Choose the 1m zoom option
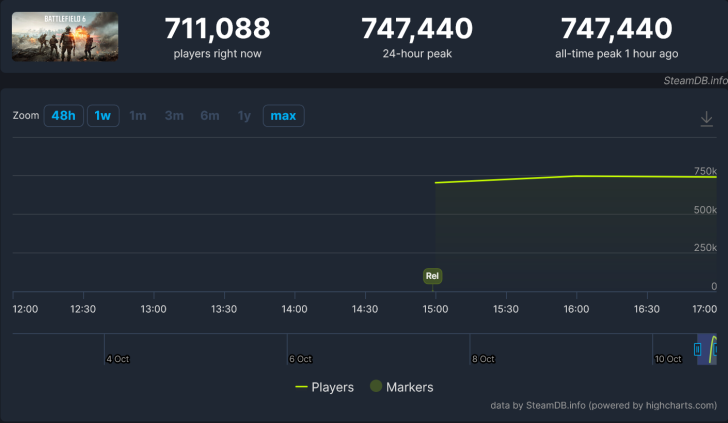 (138, 116)
